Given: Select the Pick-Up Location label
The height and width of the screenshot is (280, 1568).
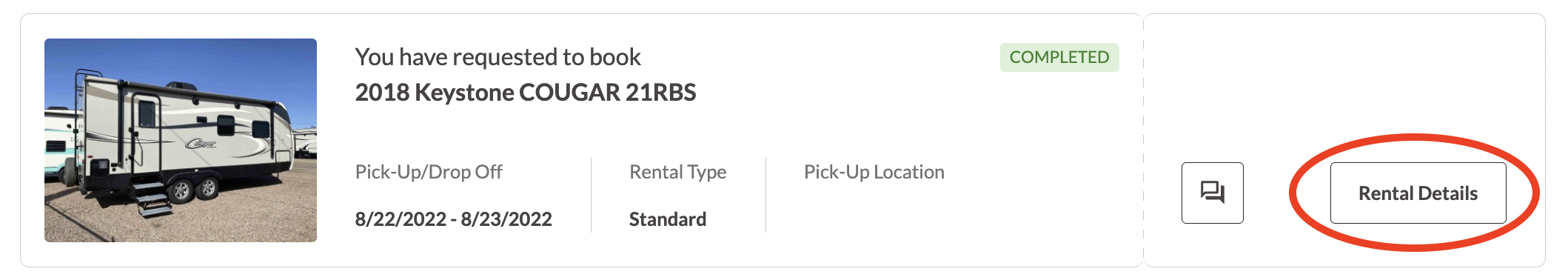Looking at the screenshot, I should pos(874,172).
